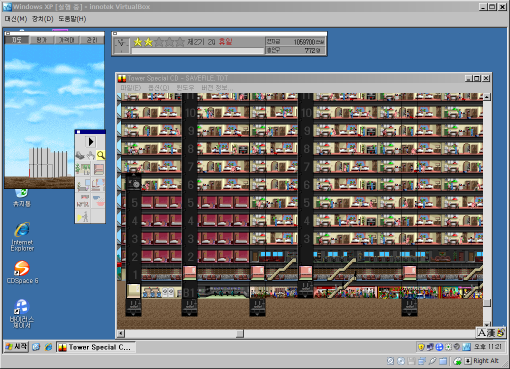
Task: Switch to the 지도 map tab
Action: pos(17,40)
